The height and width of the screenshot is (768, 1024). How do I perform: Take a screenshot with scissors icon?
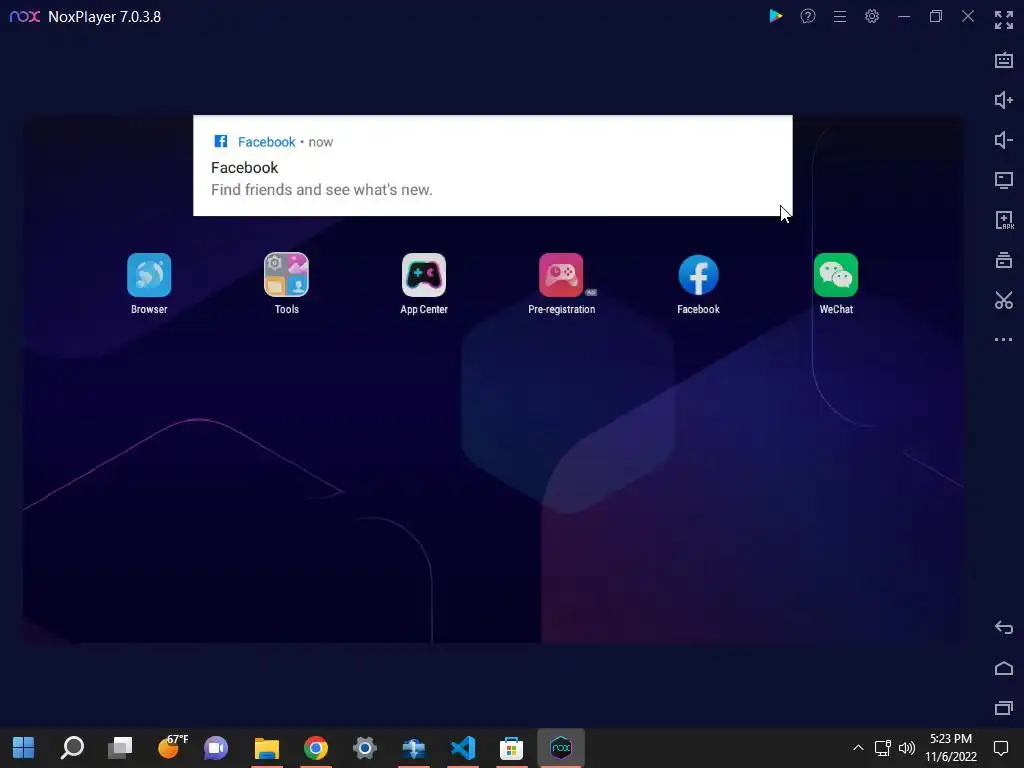click(x=1004, y=300)
